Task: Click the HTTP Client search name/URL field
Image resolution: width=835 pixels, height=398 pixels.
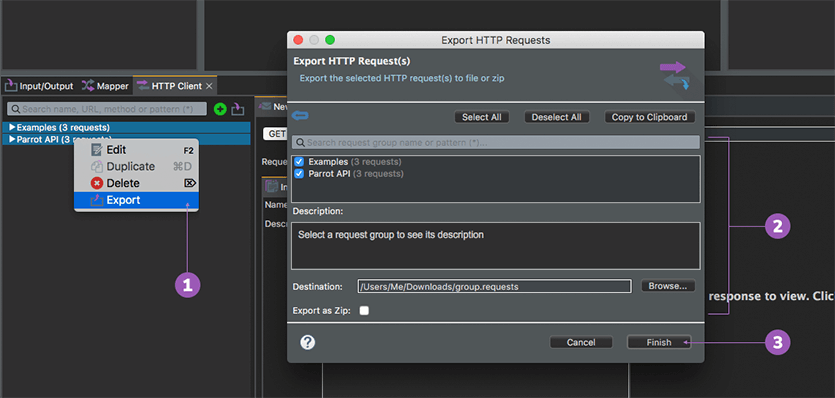Action: click(107, 109)
